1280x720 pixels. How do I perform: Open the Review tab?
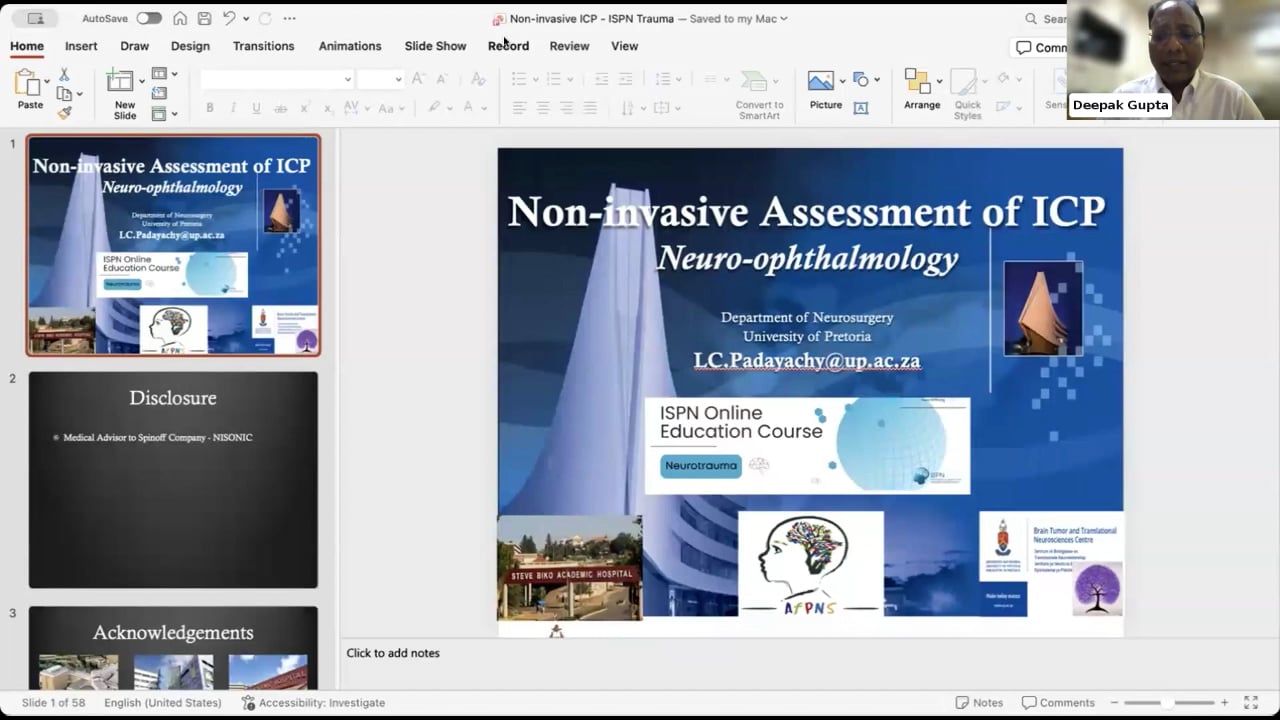coord(569,46)
